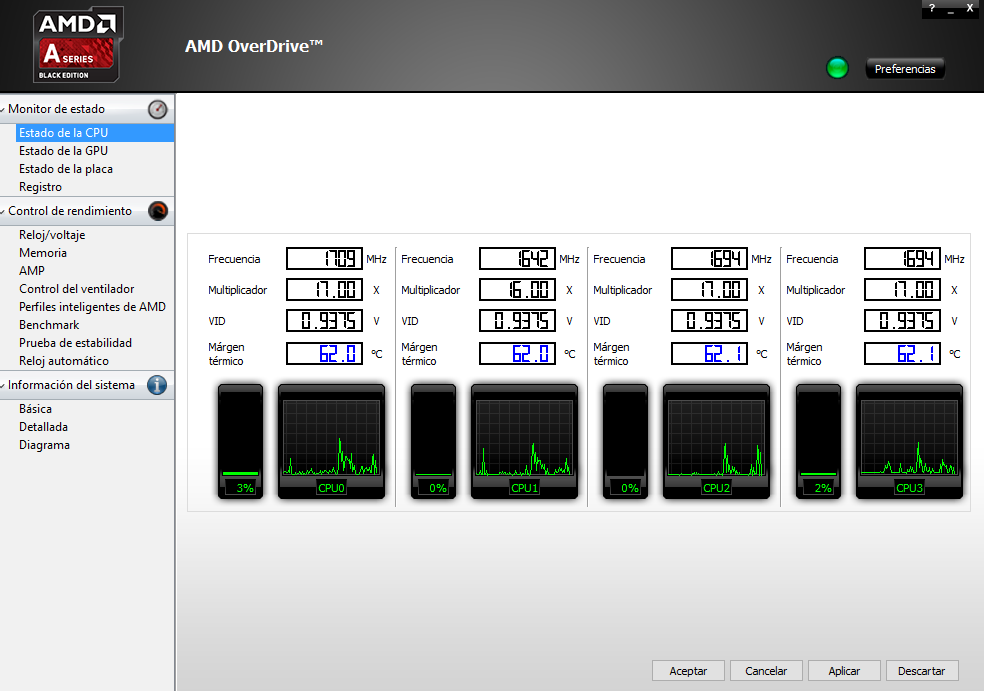Screen dimensions: 984x691
Task: Click the CPU0 load bar showing 3%
Action: [x=240, y=442]
